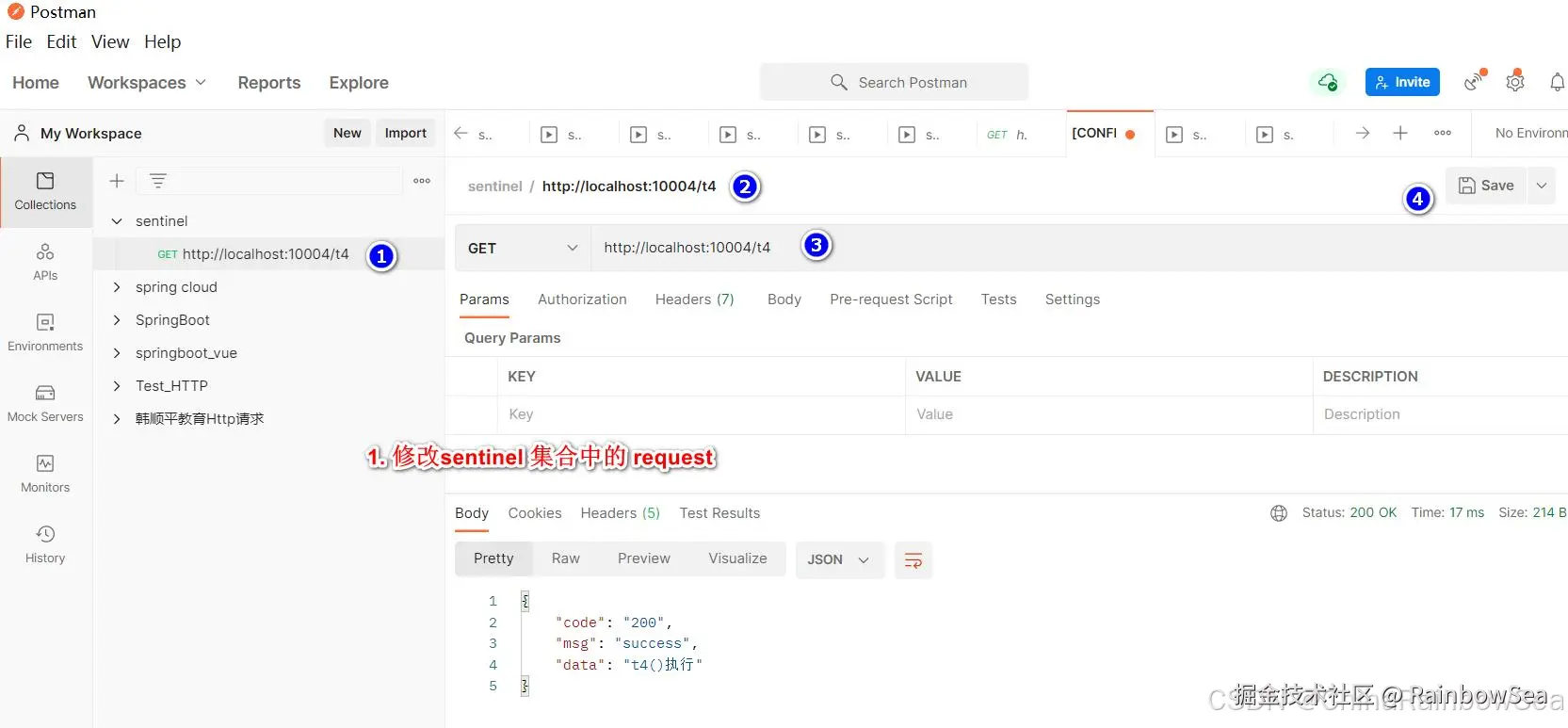Open the settings gear icon
This screenshot has width=1568, height=728.
1514,83
